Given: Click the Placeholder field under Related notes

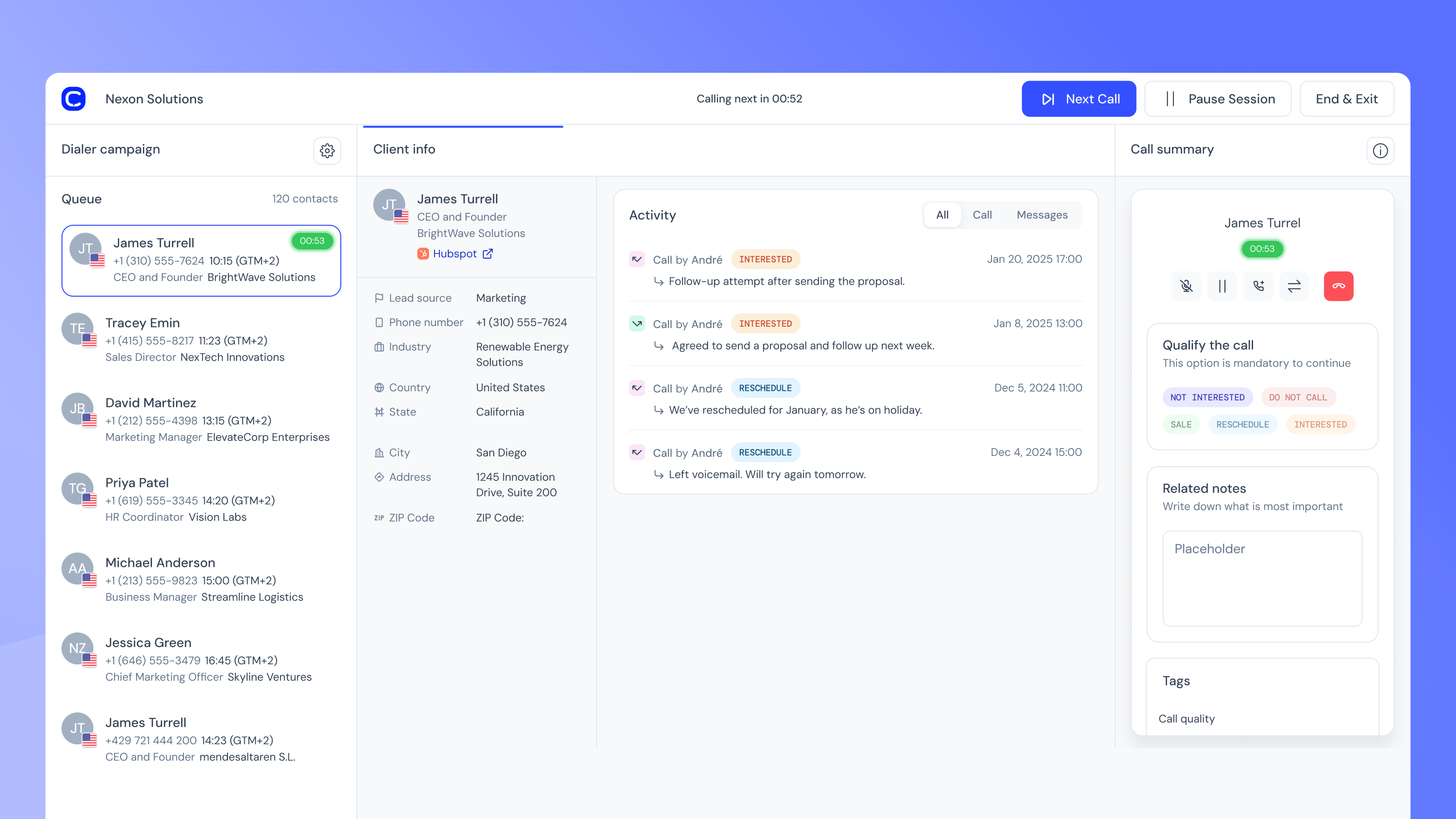Looking at the screenshot, I should 1262,578.
